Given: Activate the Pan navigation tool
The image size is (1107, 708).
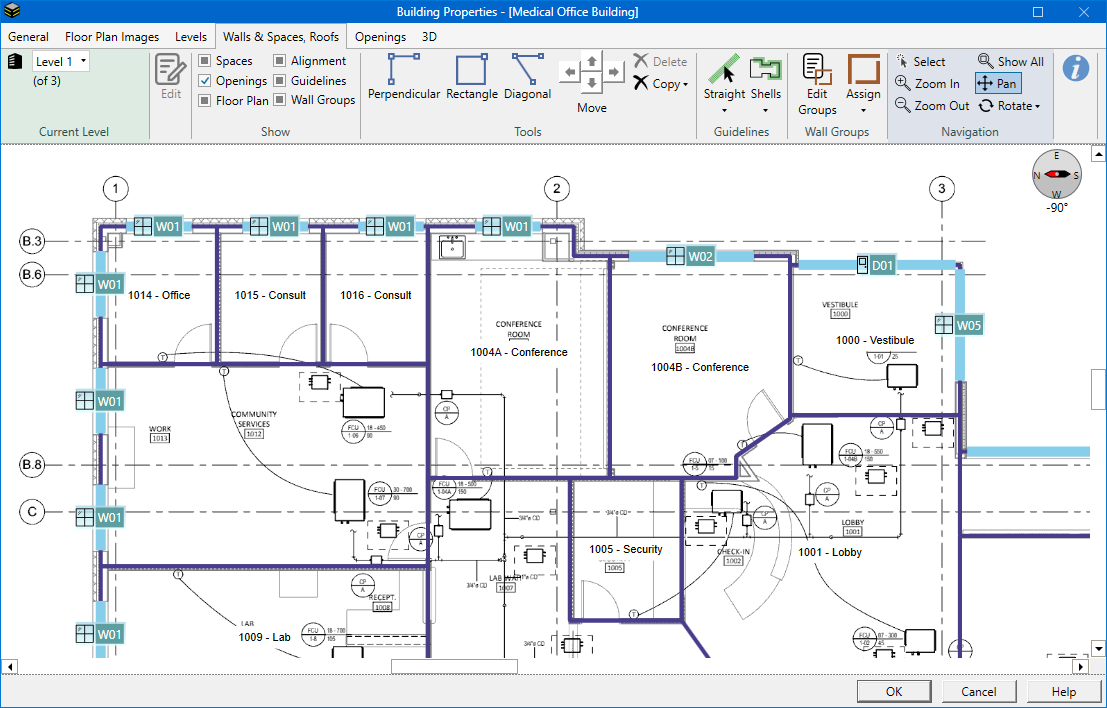Looking at the screenshot, I should coord(998,83).
